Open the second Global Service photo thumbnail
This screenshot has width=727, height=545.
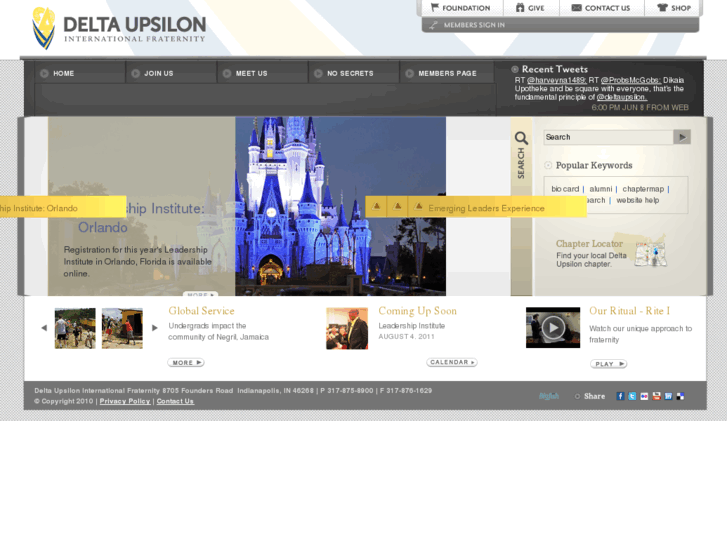[x=122, y=328]
